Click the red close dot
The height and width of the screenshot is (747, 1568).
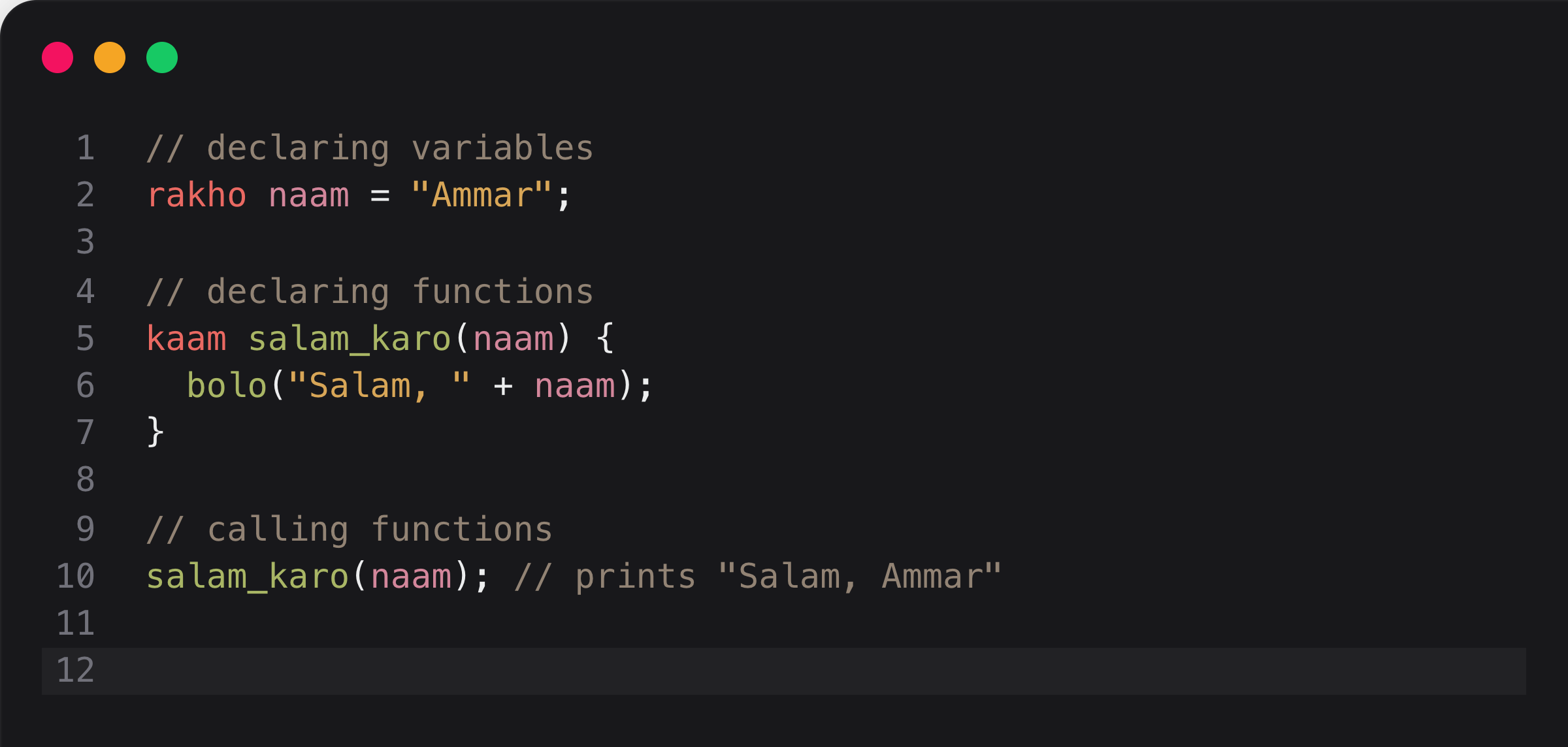click(x=57, y=57)
